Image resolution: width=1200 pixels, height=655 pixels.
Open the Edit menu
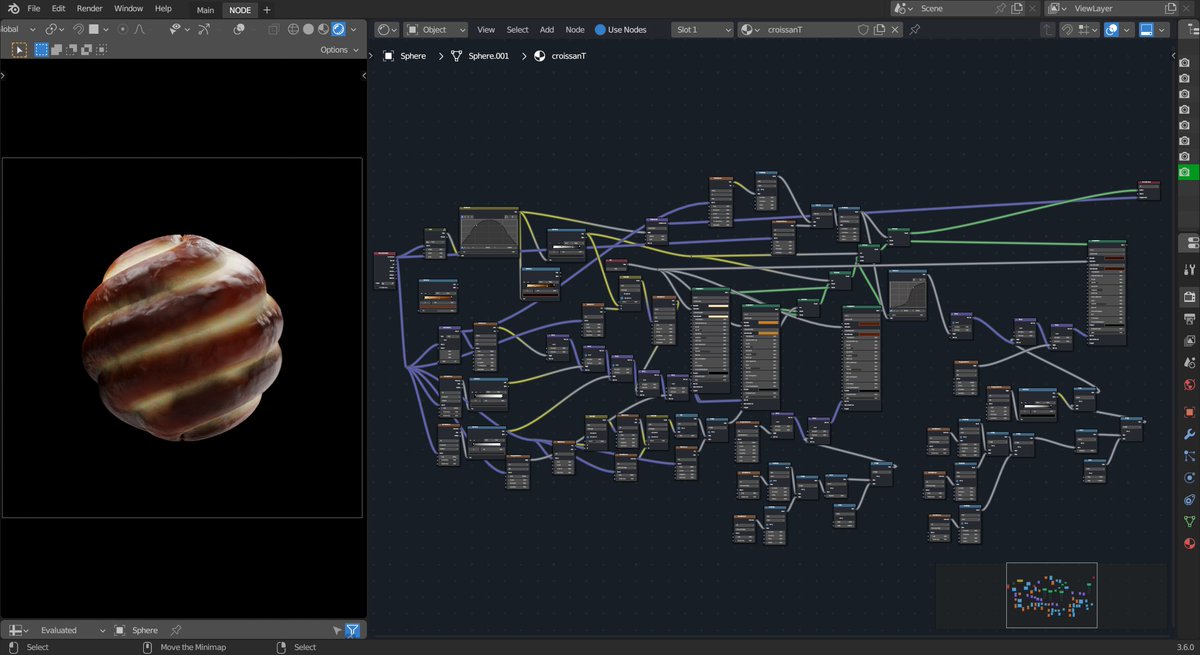coord(59,8)
